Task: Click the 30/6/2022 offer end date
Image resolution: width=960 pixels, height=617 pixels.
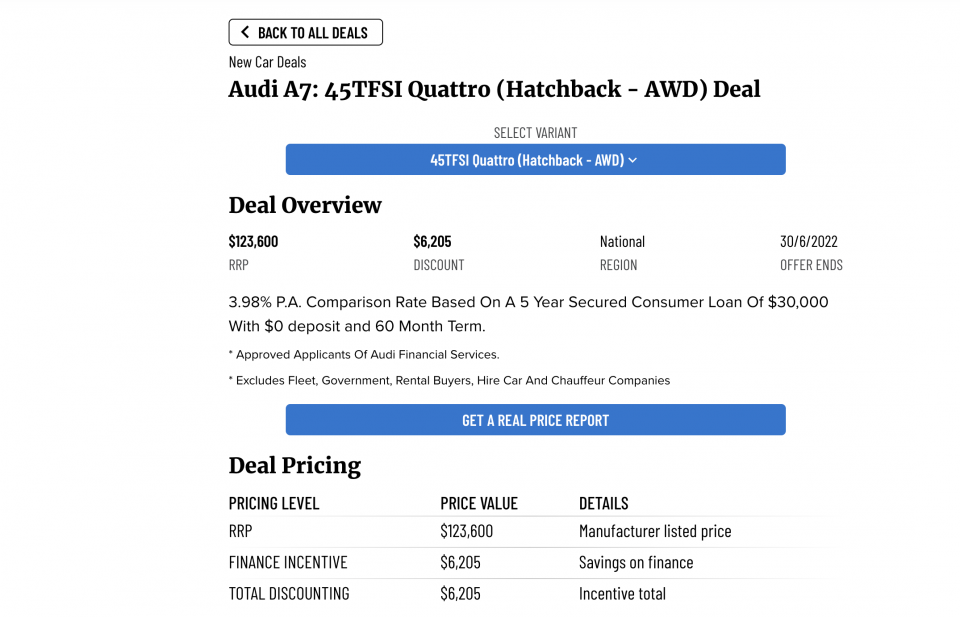Action: coord(809,242)
